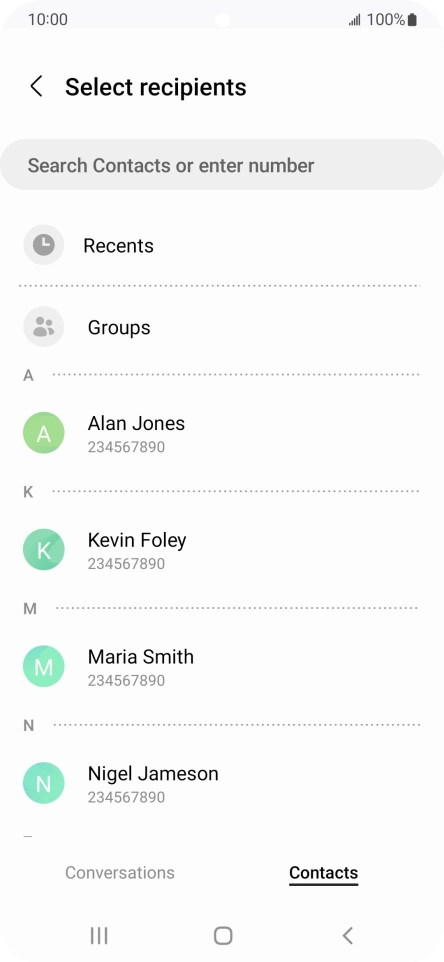Tap the battery status indicator
444x962 pixels.
pyautogui.click(x=412, y=20)
